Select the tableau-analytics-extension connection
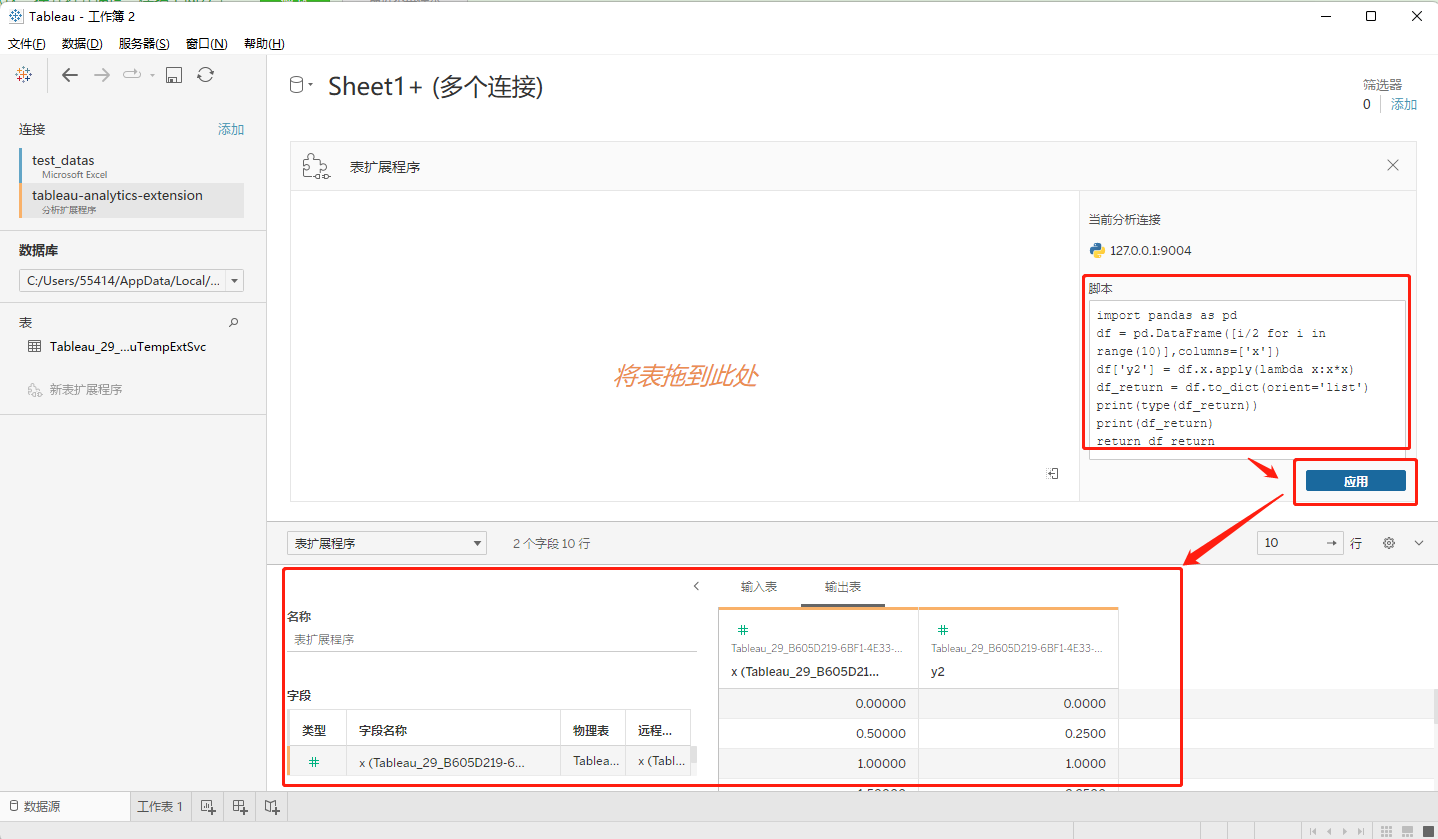1438x839 pixels. pyautogui.click(x=131, y=200)
